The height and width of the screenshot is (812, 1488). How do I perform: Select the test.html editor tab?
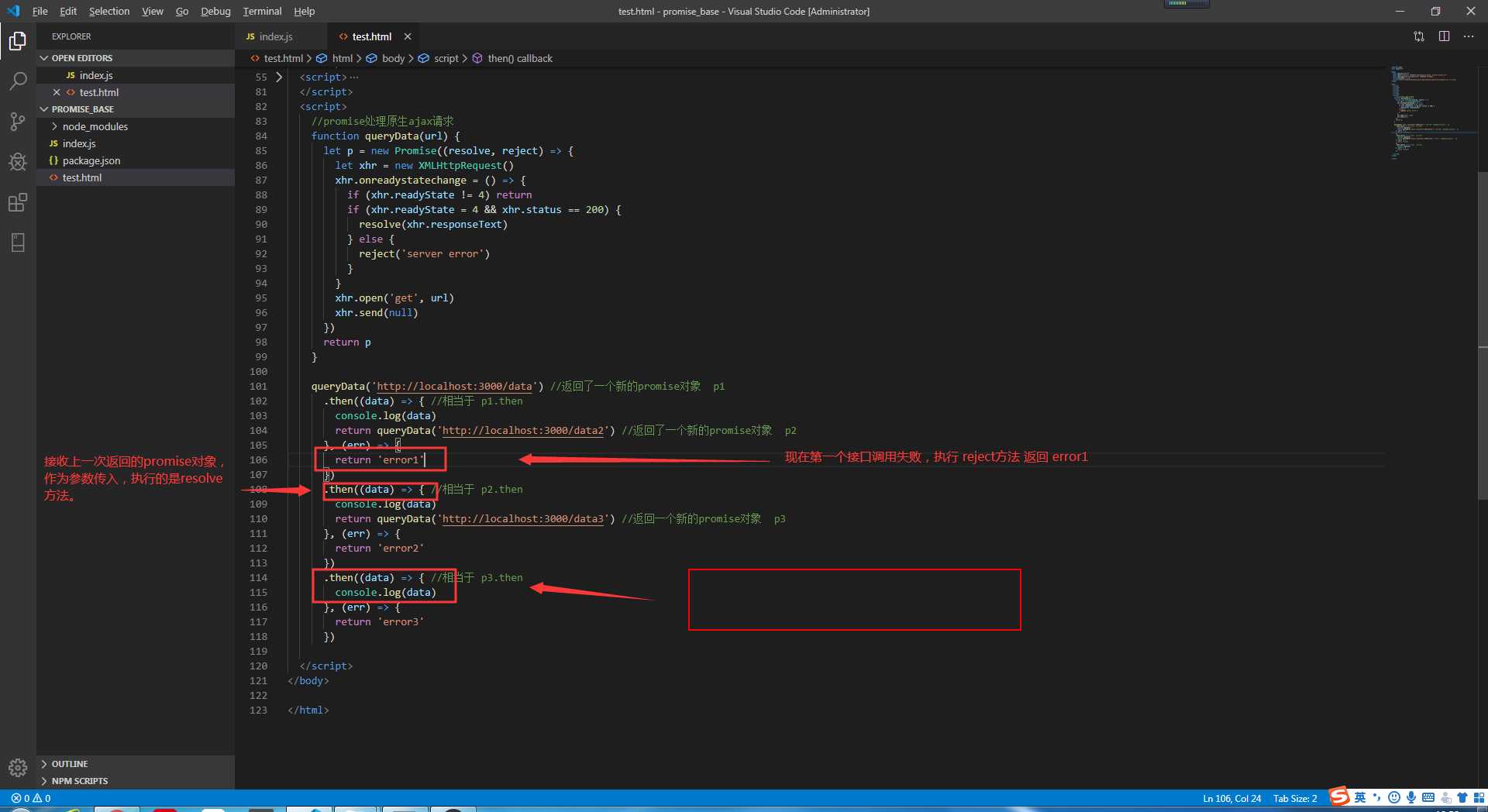pos(372,36)
